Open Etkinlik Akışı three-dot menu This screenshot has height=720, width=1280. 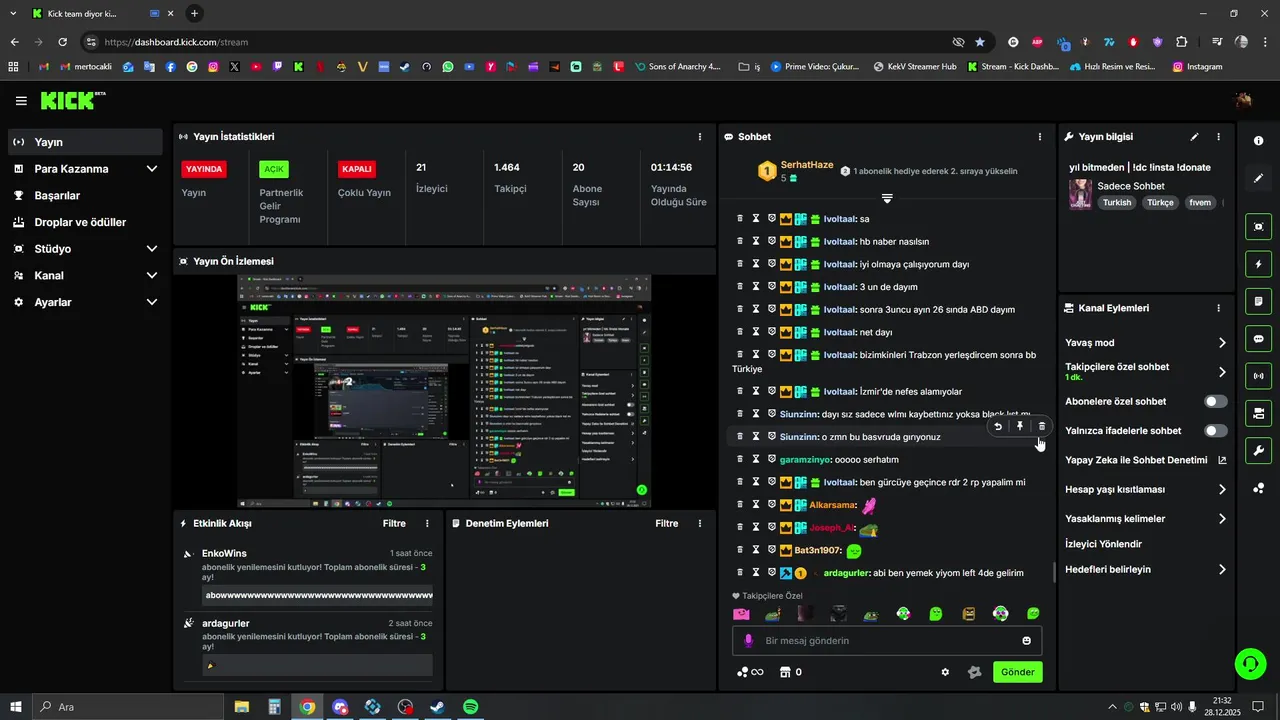428,524
